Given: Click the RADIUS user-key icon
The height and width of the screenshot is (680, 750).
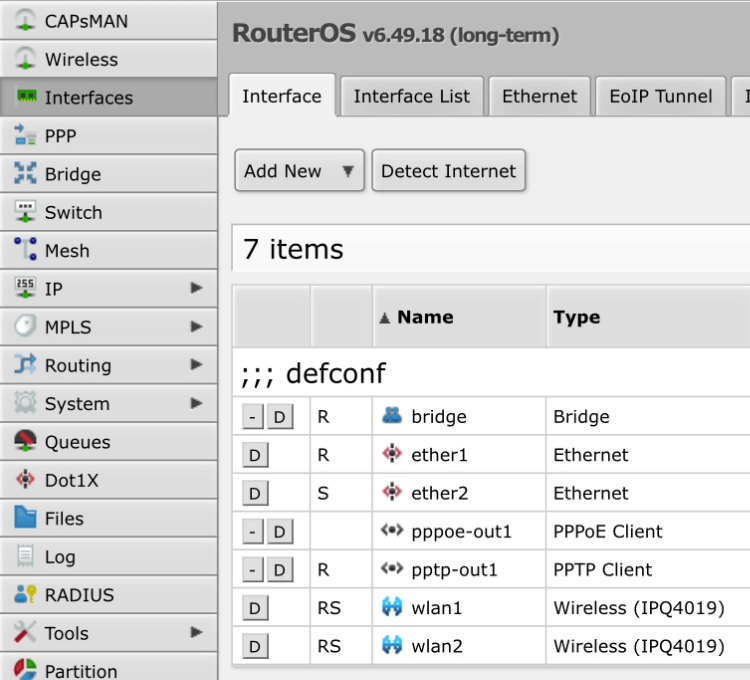Looking at the screenshot, I should click(25, 593).
